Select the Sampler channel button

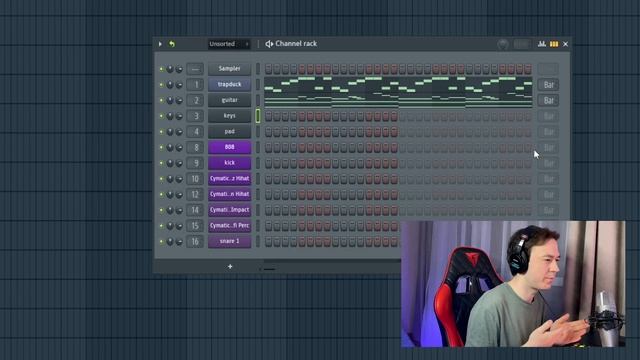click(x=229, y=69)
